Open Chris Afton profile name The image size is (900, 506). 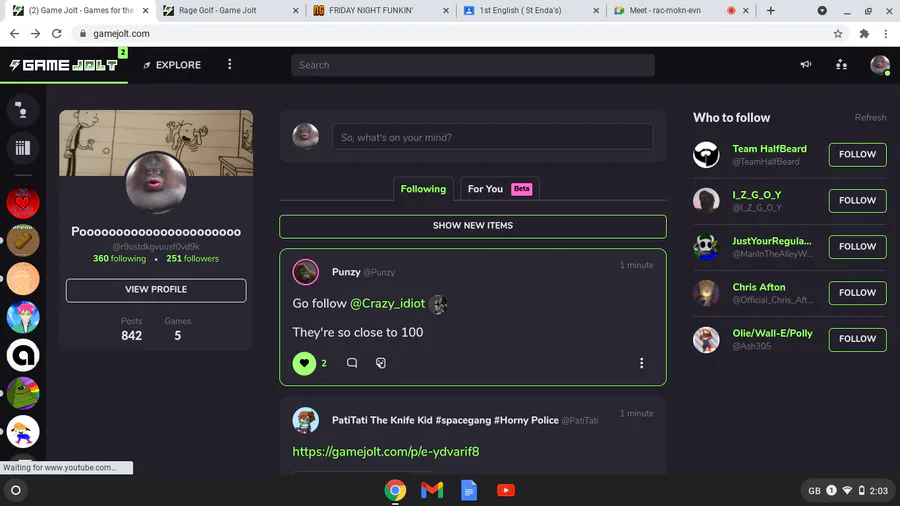click(759, 287)
